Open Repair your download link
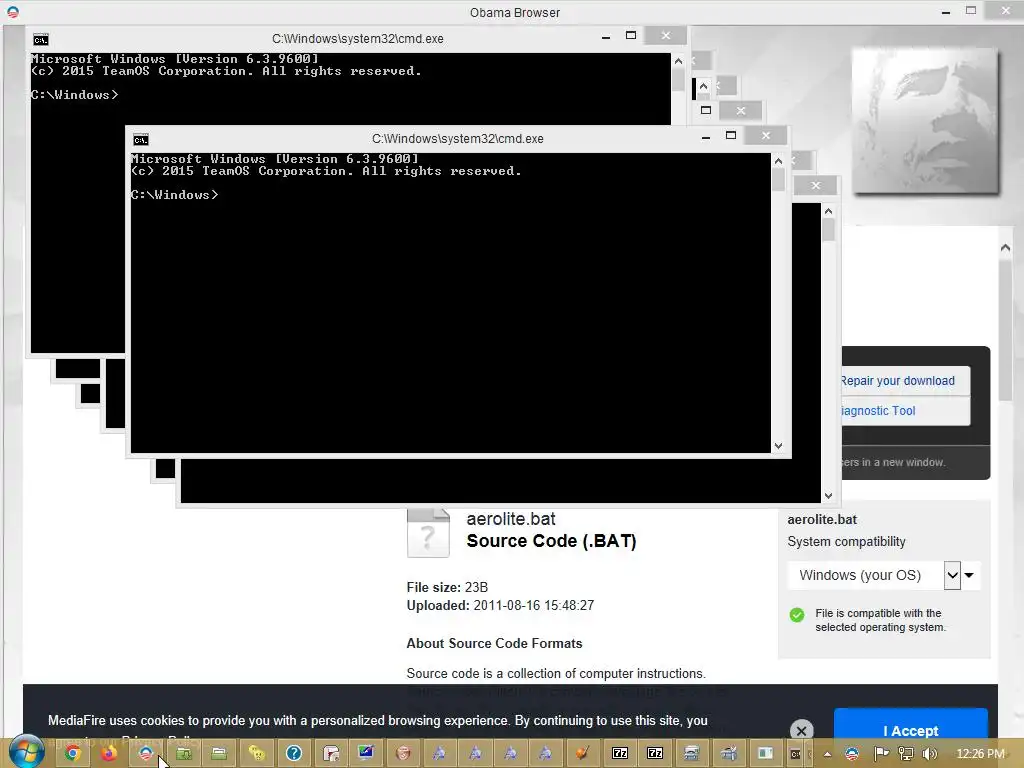Viewport: 1024px width, 768px height. pos(898,381)
